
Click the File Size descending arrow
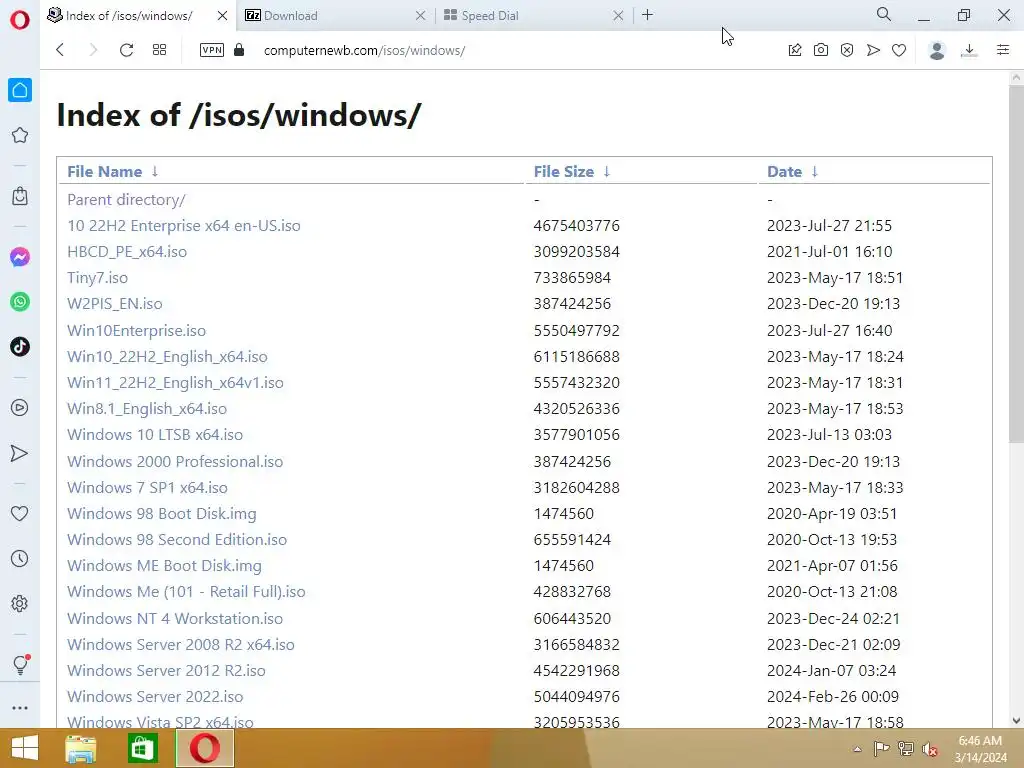[607, 172]
